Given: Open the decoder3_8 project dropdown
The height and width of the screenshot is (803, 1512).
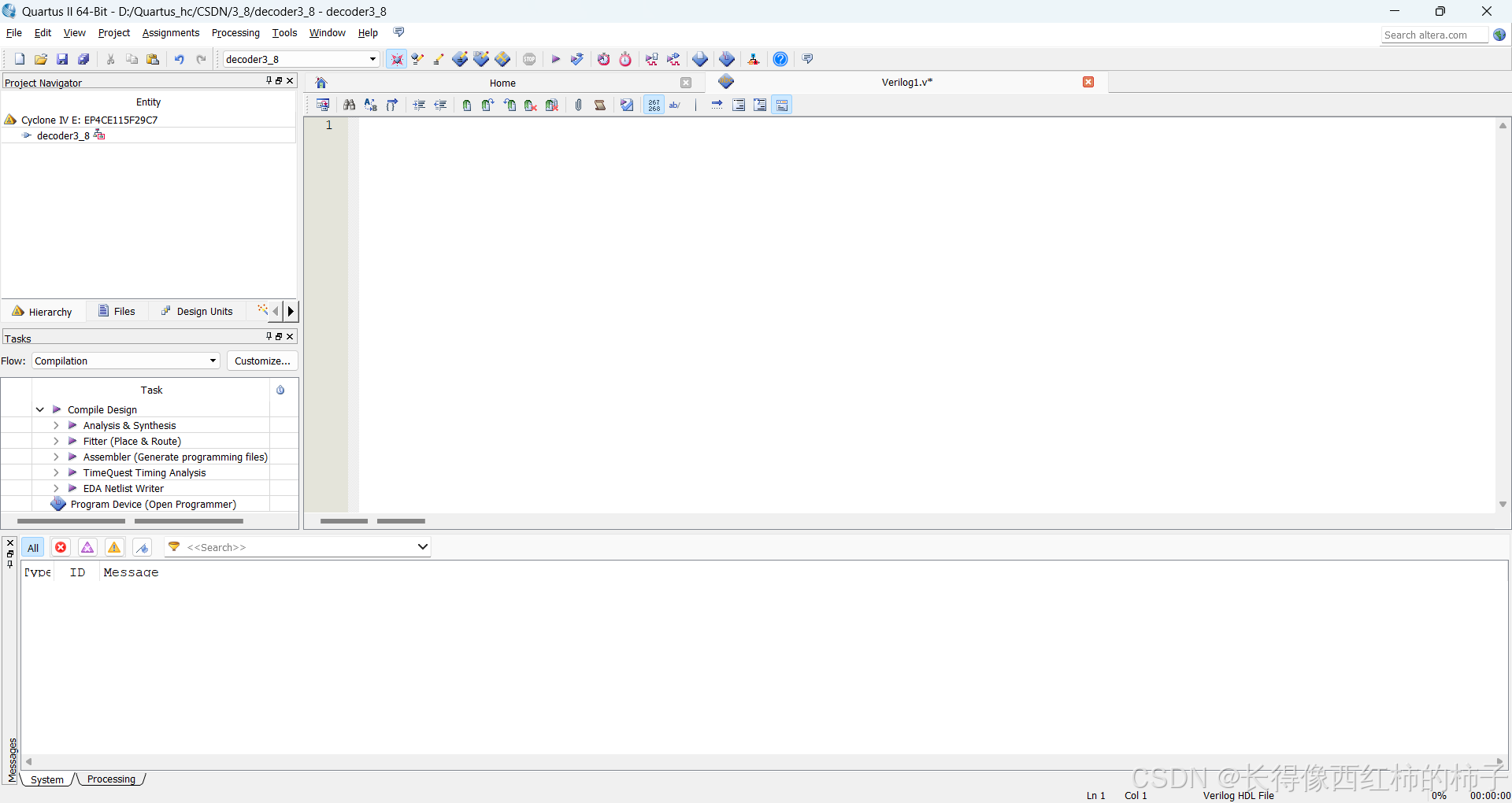Looking at the screenshot, I should 372,59.
